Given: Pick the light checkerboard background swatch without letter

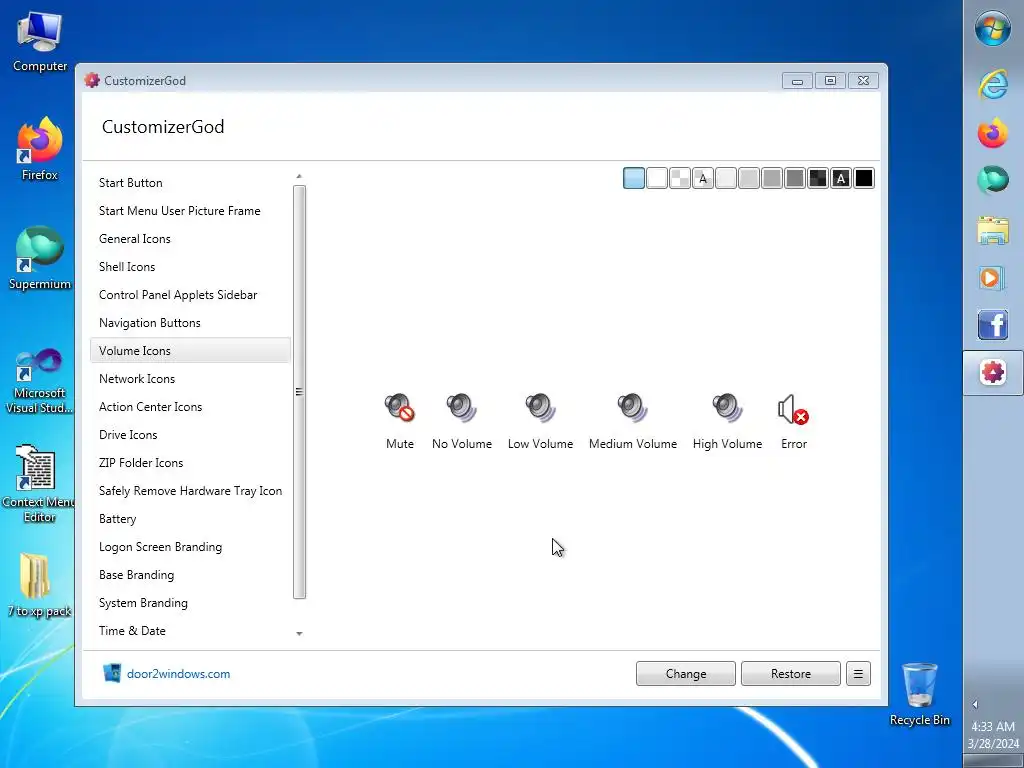Looking at the screenshot, I should pyautogui.click(x=680, y=178).
